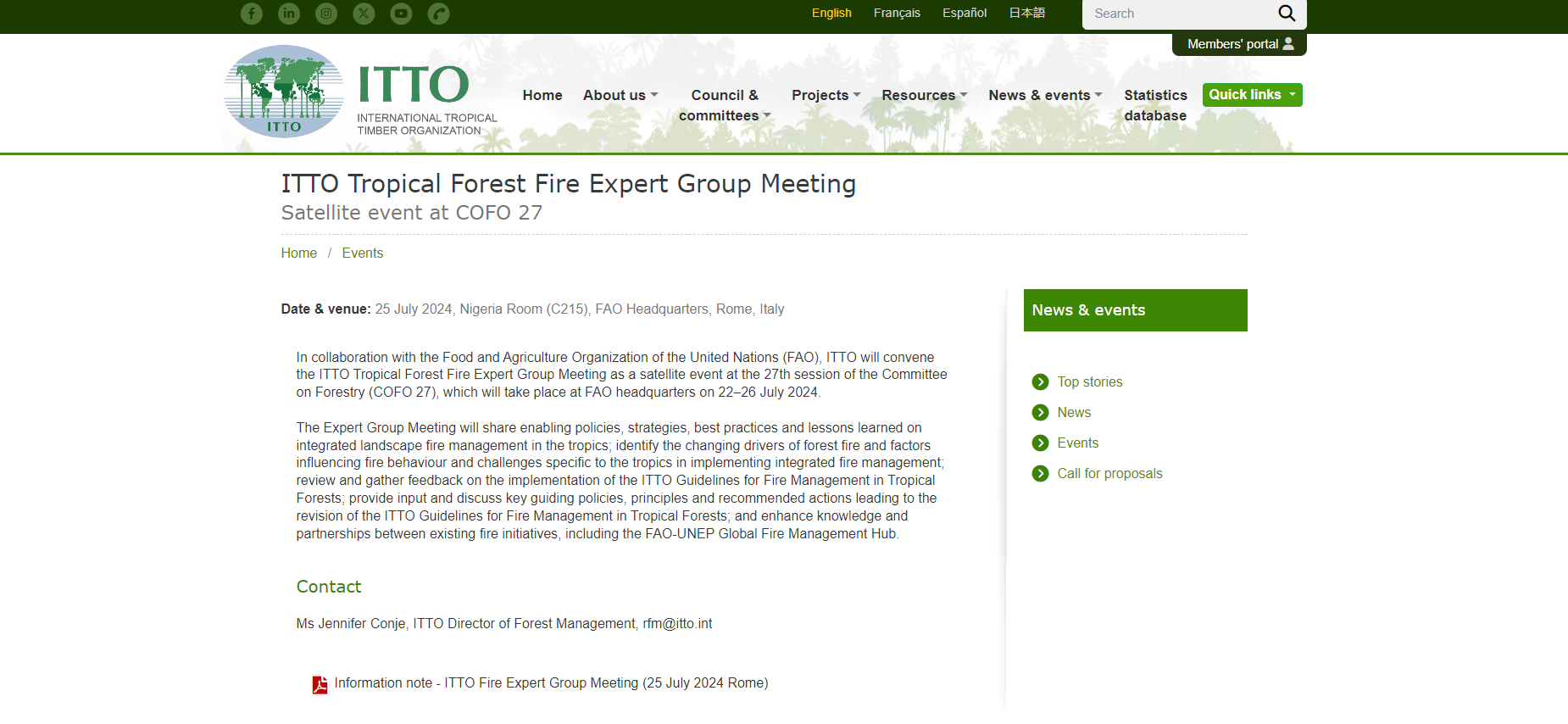1568x724 pixels.
Task: Open the Members' portal
Action: point(1239,44)
